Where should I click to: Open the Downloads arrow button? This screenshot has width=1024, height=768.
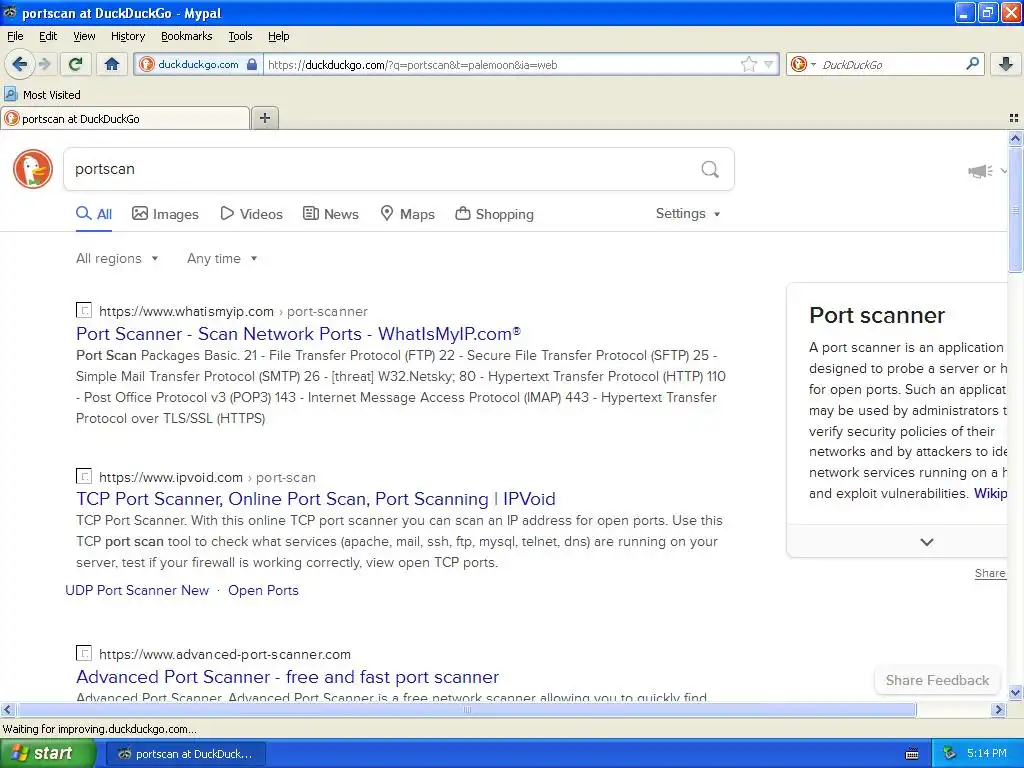pyautogui.click(x=1006, y=64)
